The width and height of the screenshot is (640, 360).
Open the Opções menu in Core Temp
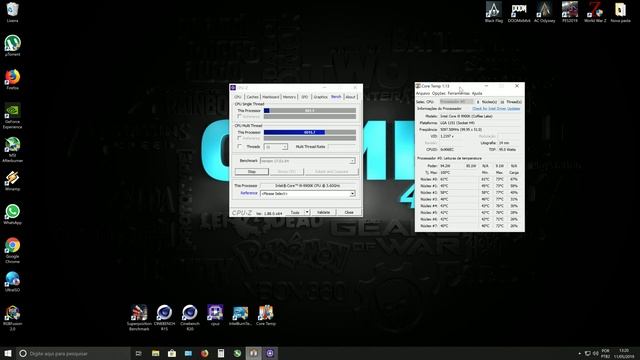439,93
